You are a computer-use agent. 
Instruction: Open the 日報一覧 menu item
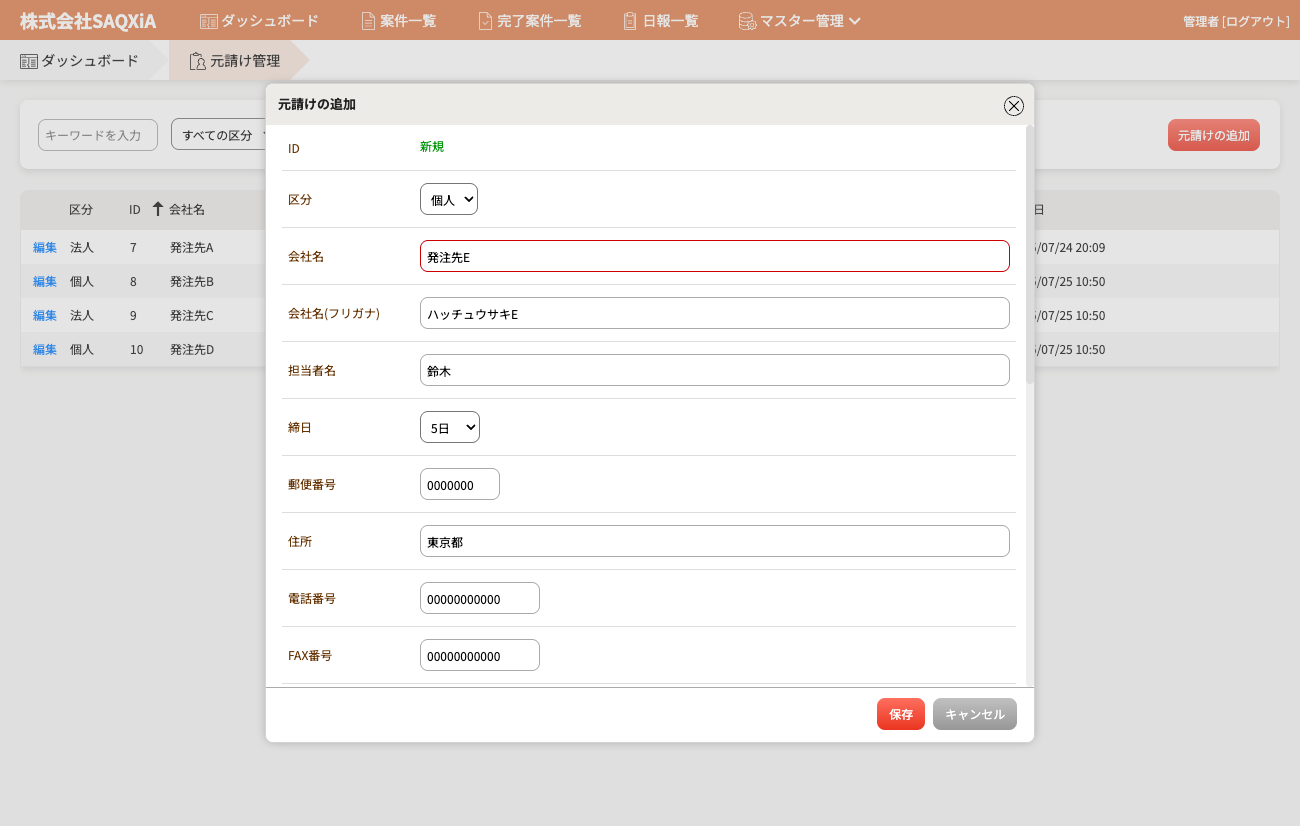pos(670,21)
